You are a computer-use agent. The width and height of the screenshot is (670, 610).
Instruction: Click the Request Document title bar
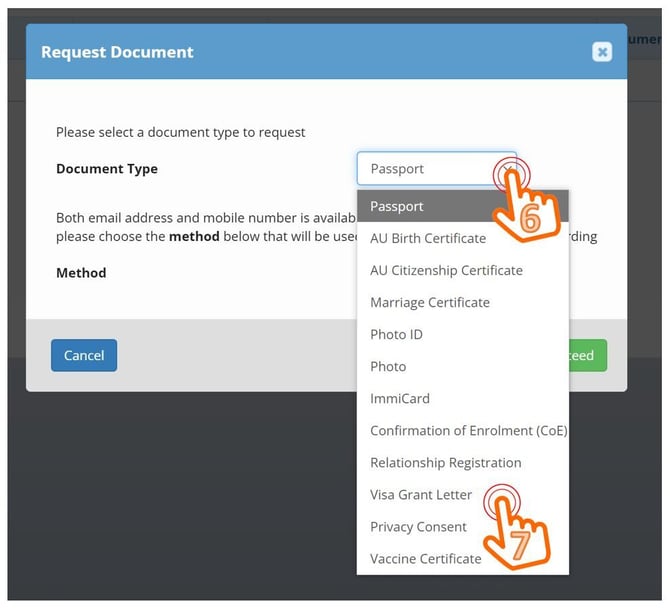coord(300,52)
